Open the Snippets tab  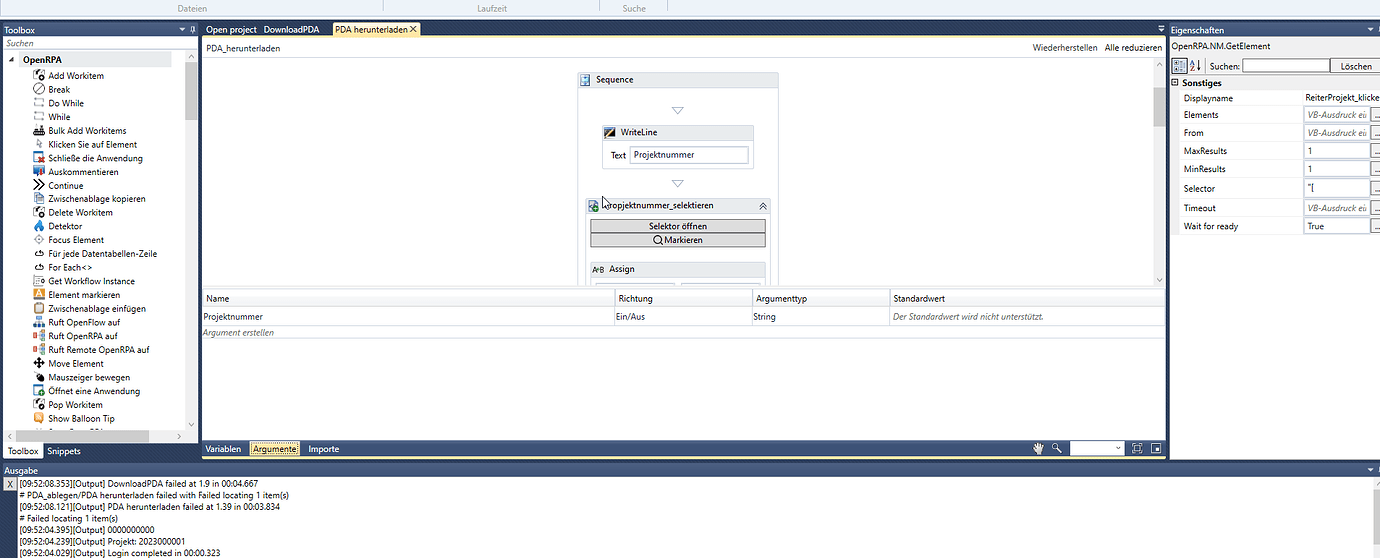pyautogui.click(x=63, y=451)
